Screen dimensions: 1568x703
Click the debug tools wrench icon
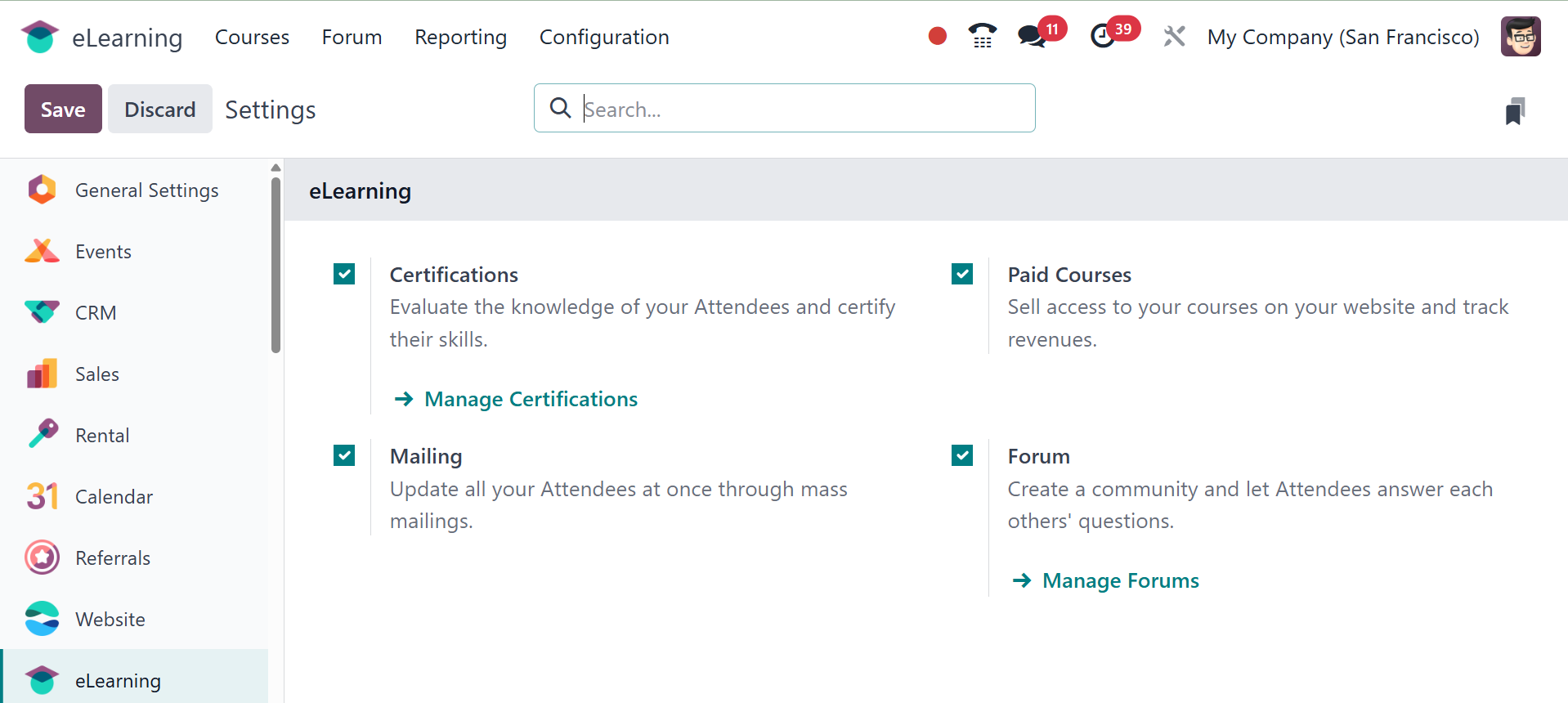point(1174,36)
